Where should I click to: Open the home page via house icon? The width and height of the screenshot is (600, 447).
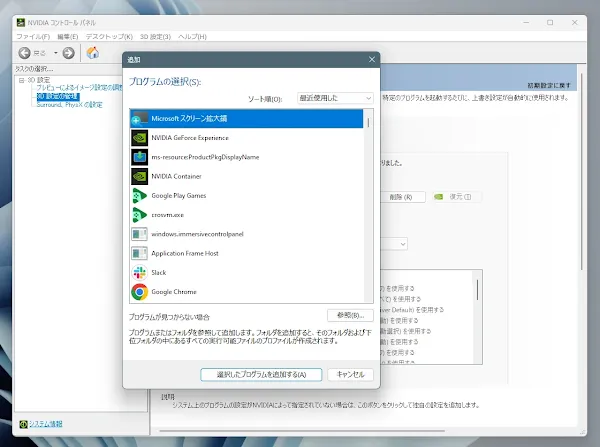click(93, 52)
